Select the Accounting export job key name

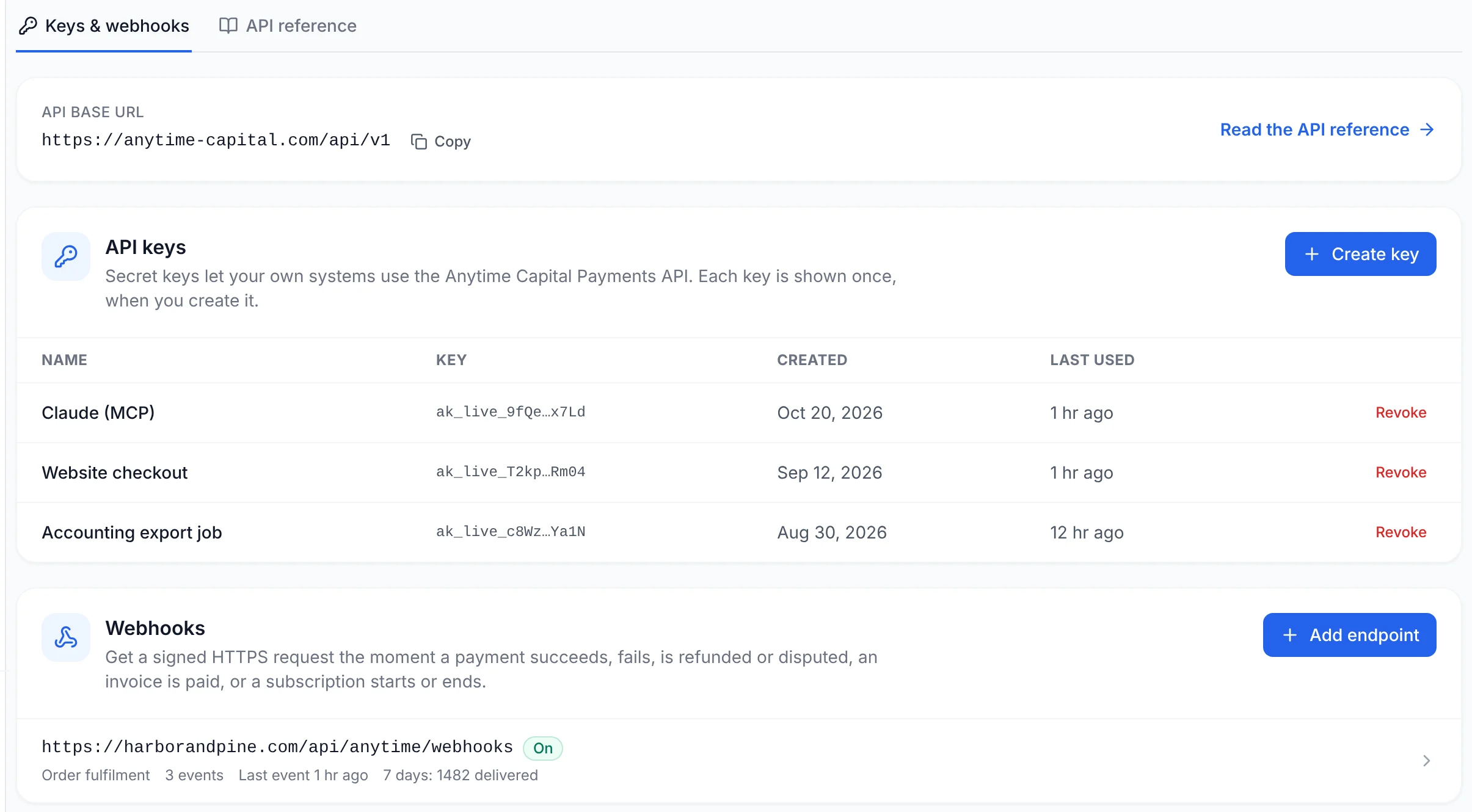click(x=132, y=532)
